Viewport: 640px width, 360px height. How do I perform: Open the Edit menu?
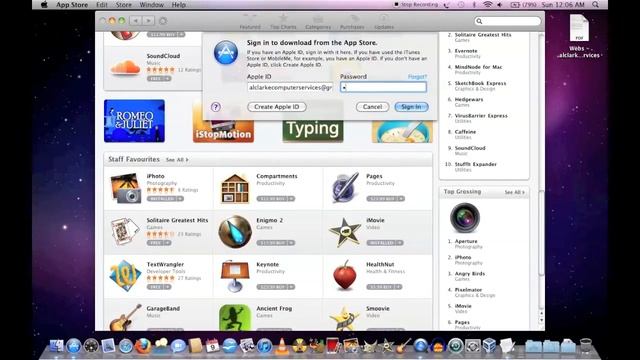click(x=102, y=5)
